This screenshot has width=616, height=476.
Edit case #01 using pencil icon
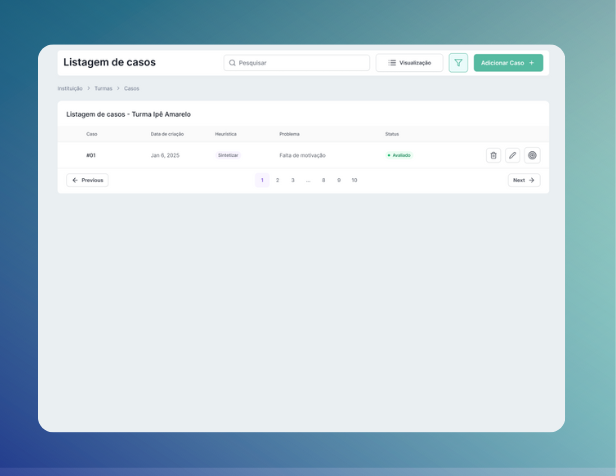(x=512, y=155)
